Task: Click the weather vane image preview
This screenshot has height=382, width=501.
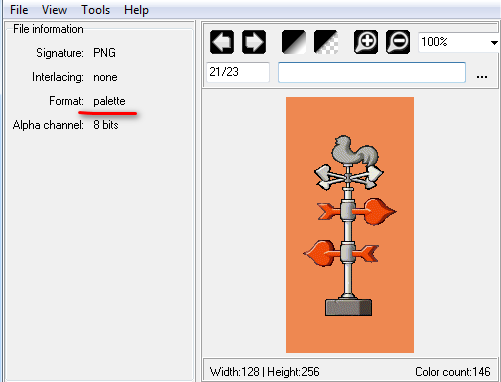Action: 350,225
